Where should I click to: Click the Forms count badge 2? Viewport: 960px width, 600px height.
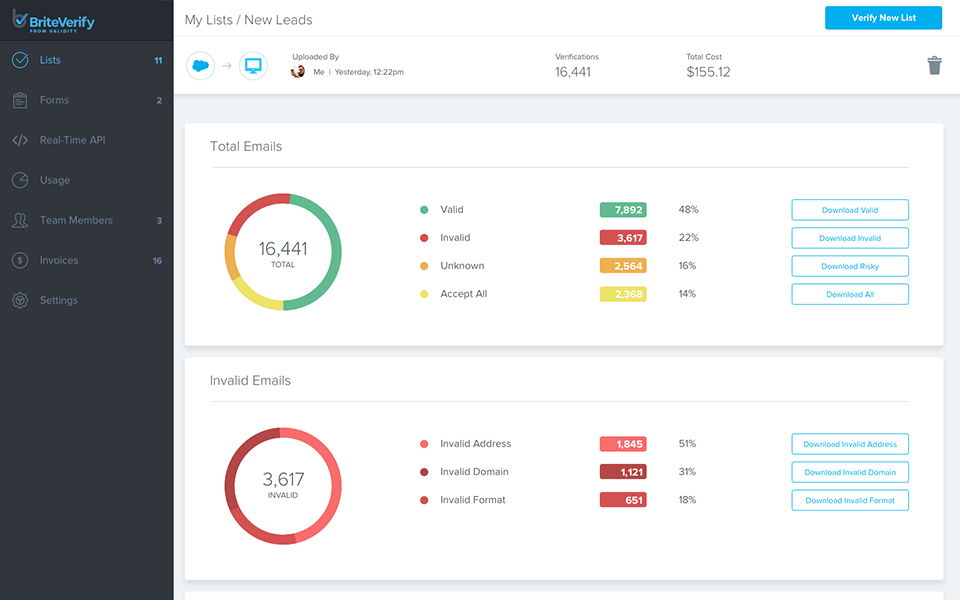tap(159, 100)
